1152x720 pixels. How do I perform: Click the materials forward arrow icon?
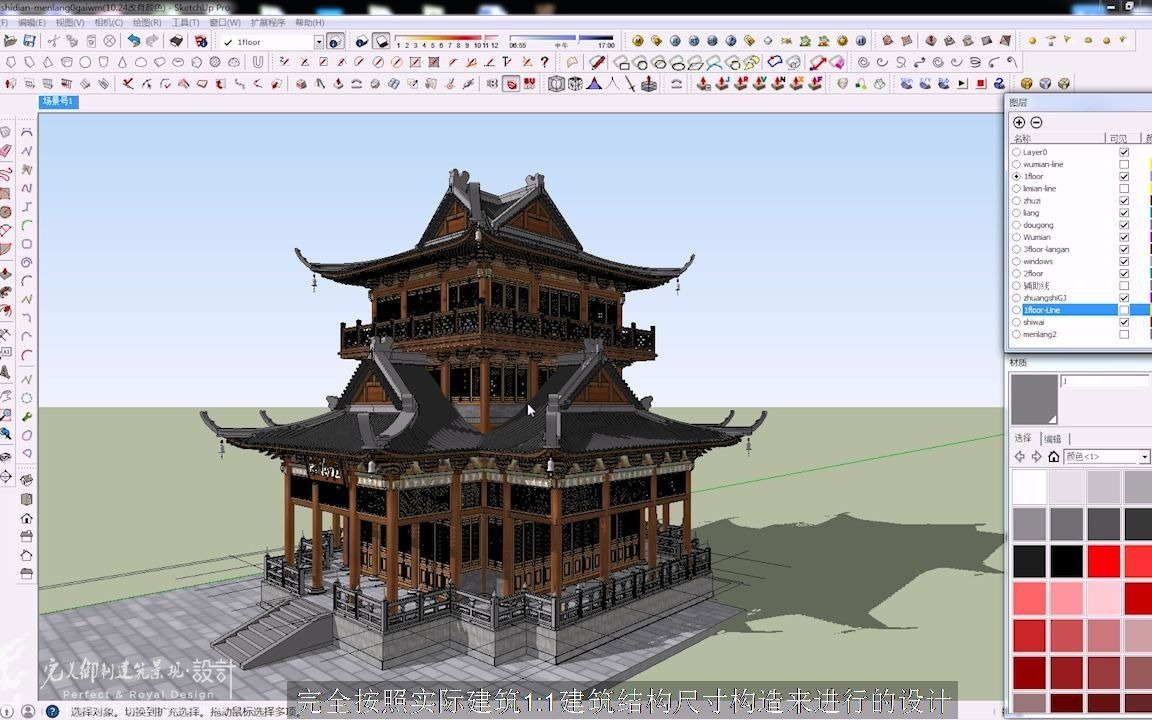1037,457
